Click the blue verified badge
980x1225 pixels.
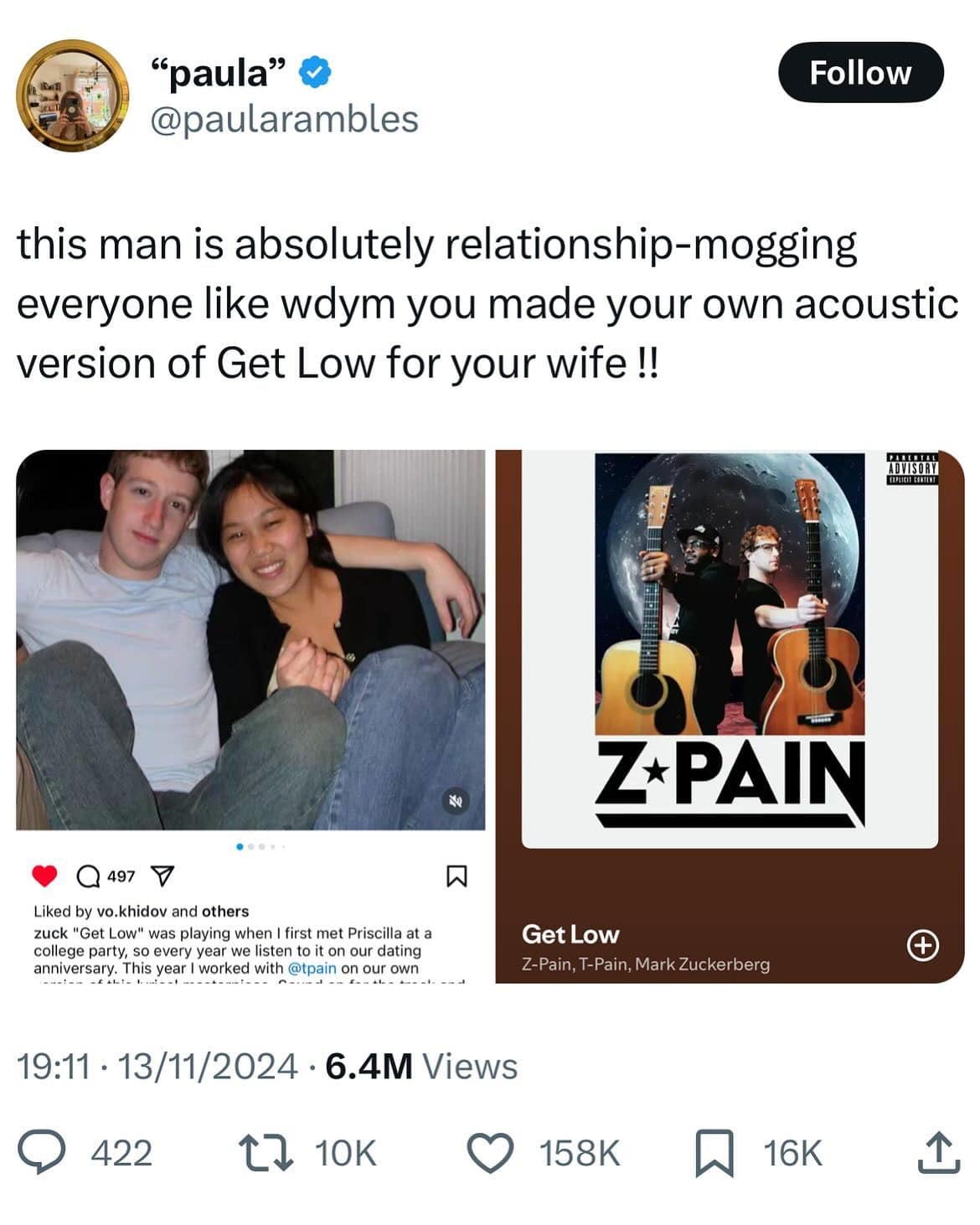coord(314,73)
